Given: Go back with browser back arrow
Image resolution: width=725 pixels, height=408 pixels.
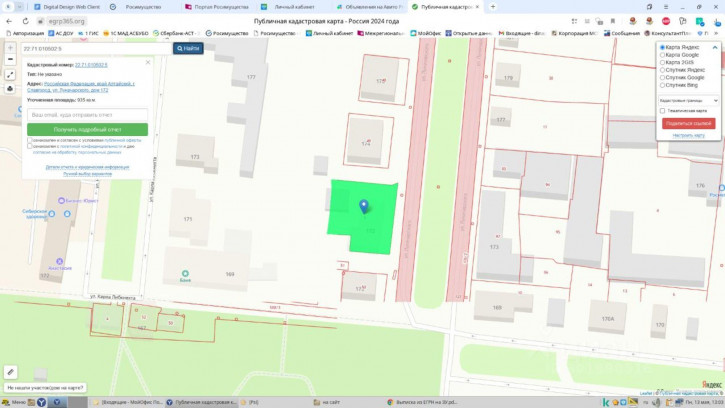Looking at the screenshot, I should (9, 21).
